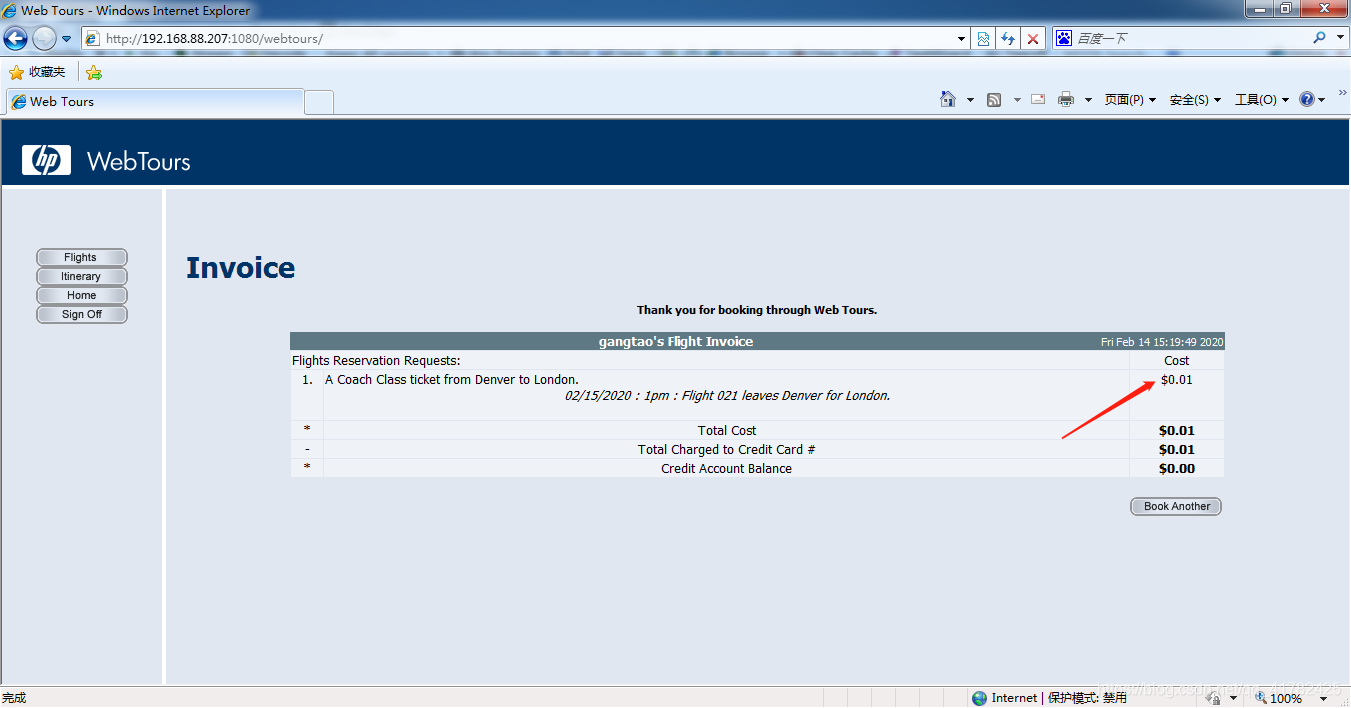Open the Flights page from the sidebar
Image resolution: width=1351 pixels, height=708 pixels.
pos(81,257)
